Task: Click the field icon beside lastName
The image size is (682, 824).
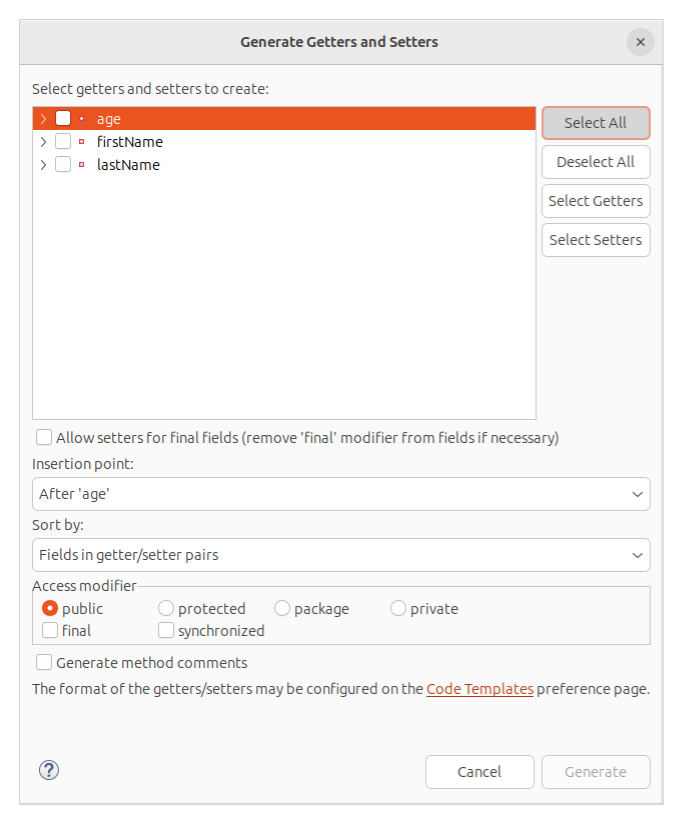Action: 82,164
